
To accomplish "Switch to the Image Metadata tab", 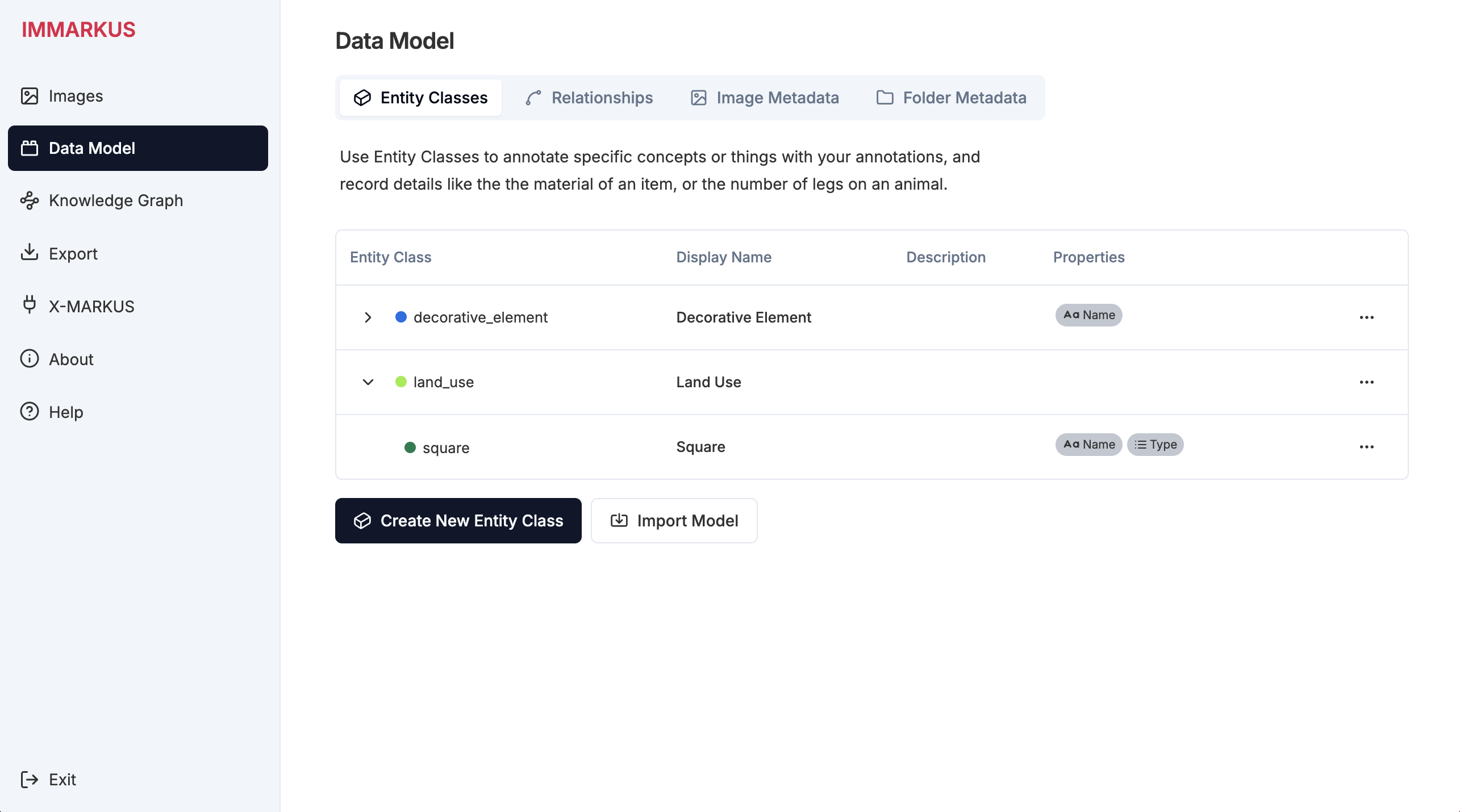I will [x=764, y=98].
